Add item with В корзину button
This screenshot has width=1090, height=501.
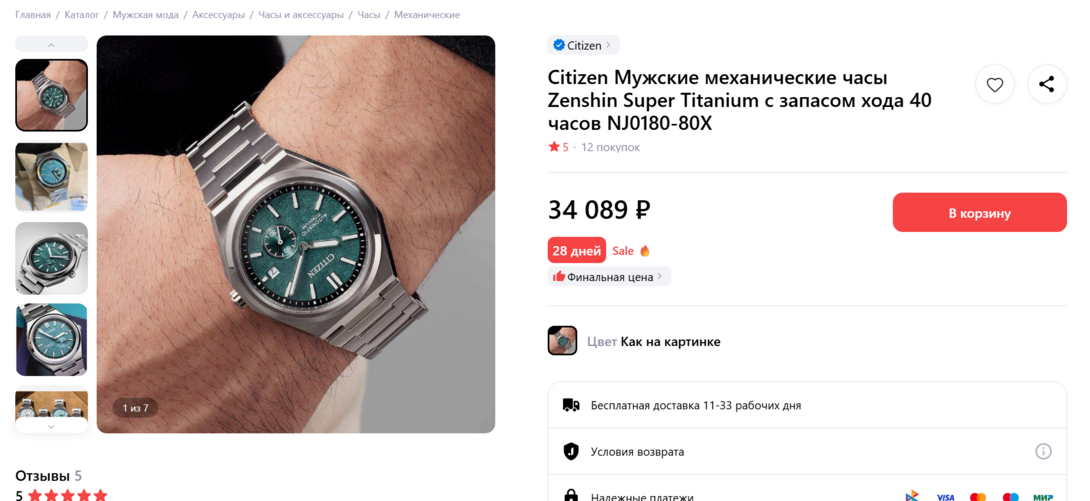click(979, 213)
